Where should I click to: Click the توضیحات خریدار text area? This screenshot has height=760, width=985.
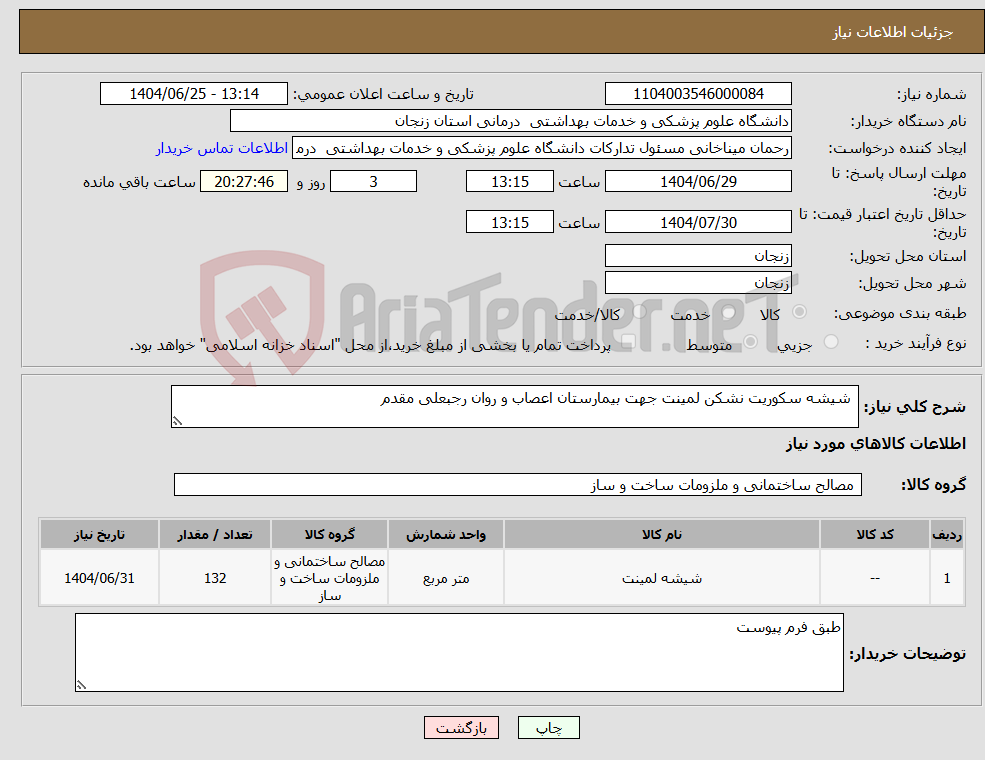[458, 650]
